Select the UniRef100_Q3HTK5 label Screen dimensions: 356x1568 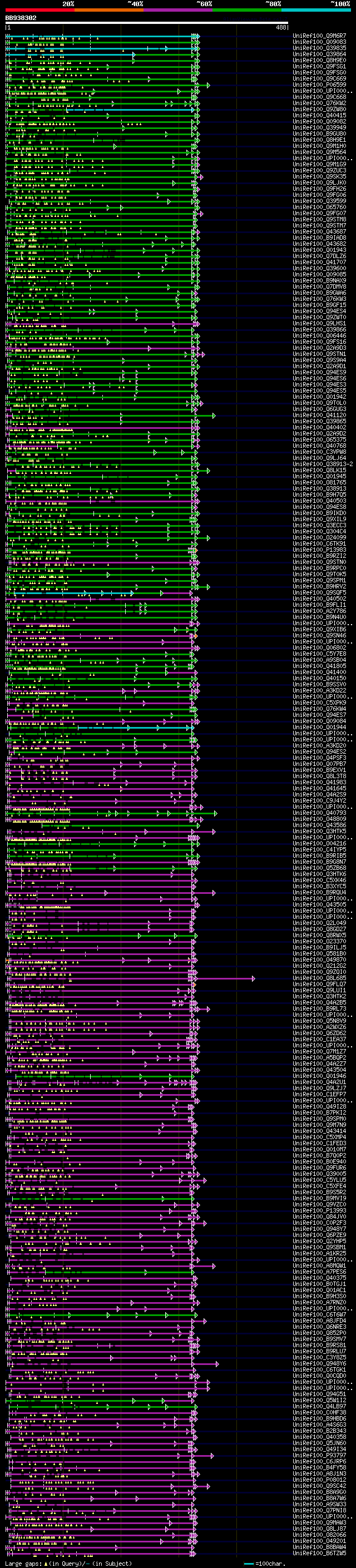319,832
